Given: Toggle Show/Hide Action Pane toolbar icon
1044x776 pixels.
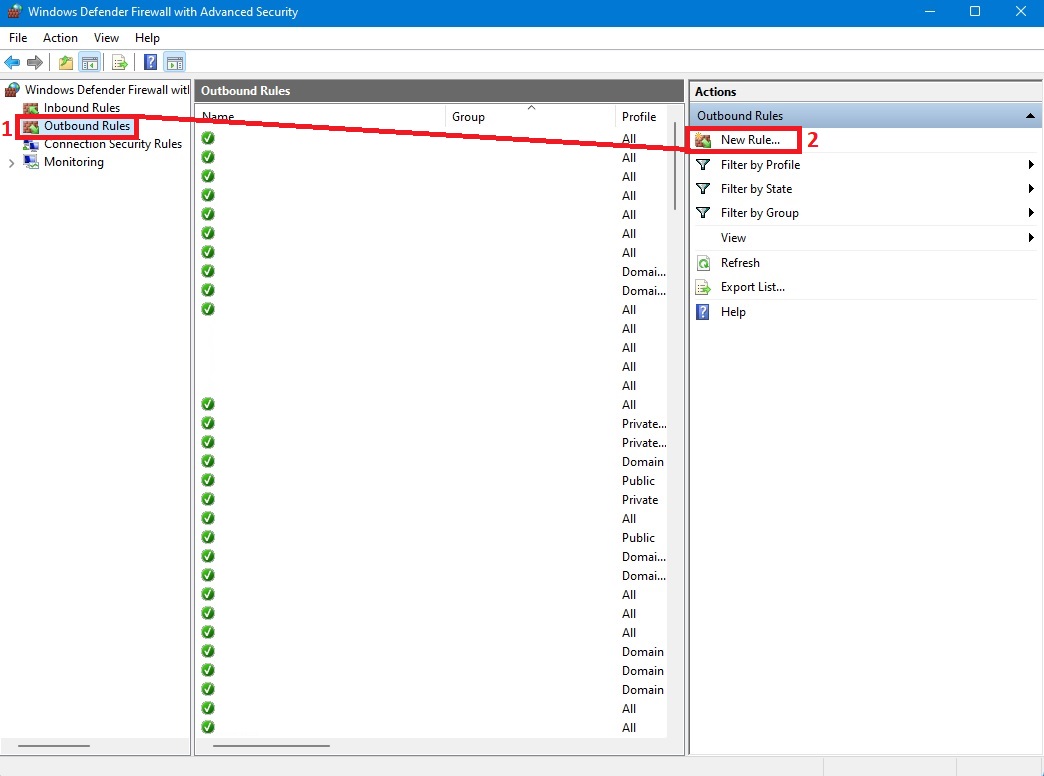Looking at the screenshot, I should pos(175,63).
